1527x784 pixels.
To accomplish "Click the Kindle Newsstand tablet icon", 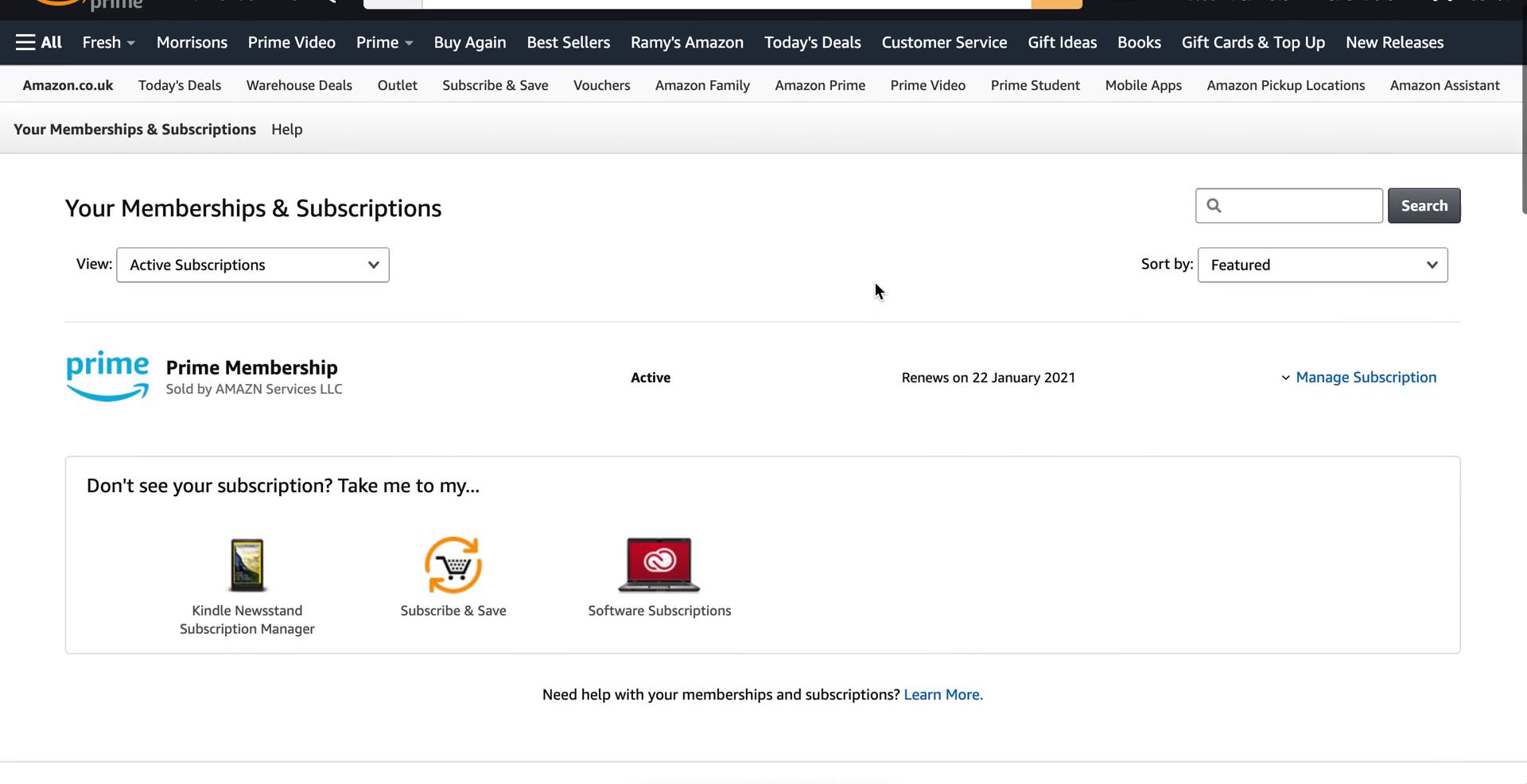I will pos(247,565).
